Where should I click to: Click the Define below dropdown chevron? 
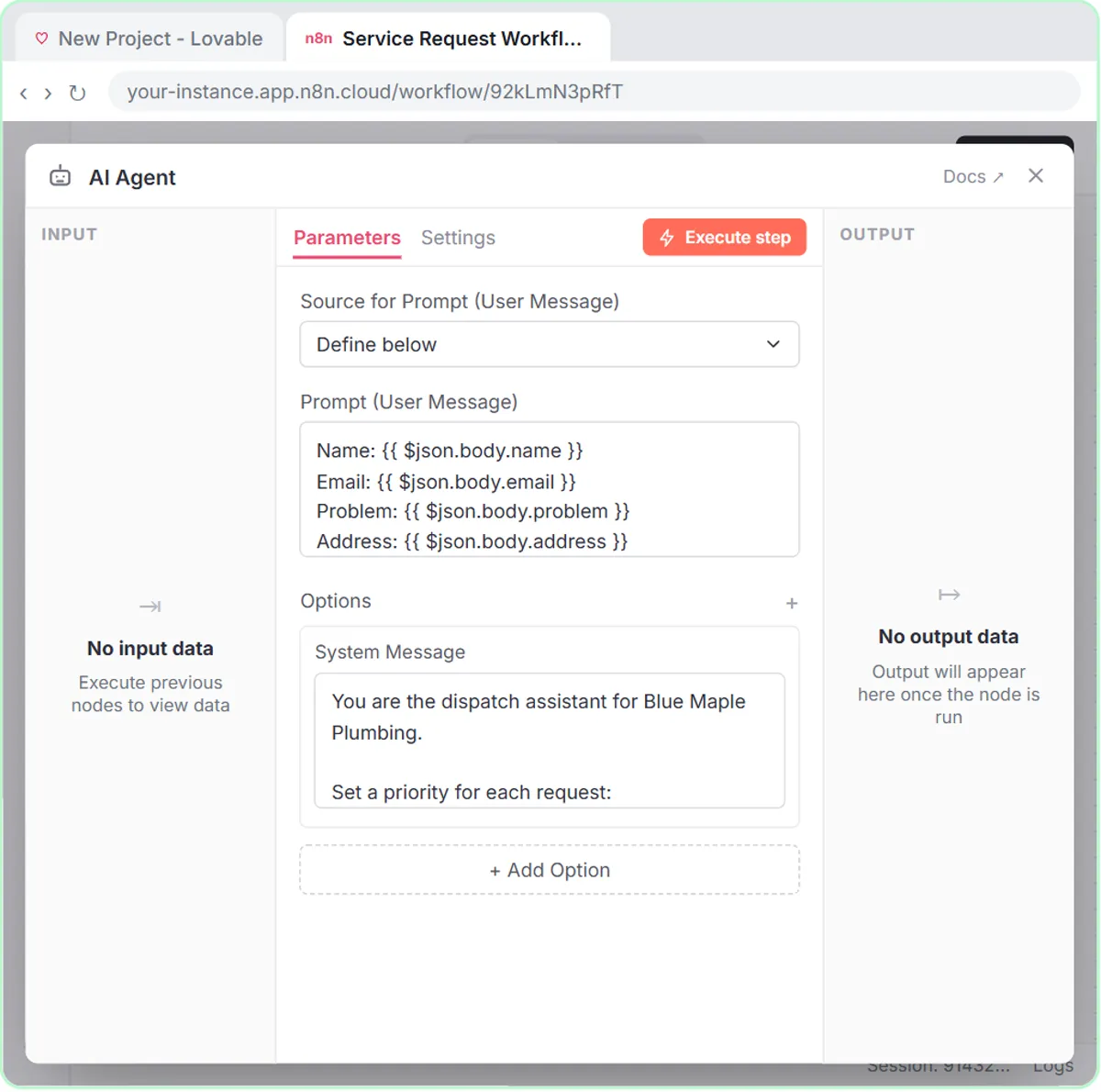[773, 344]
